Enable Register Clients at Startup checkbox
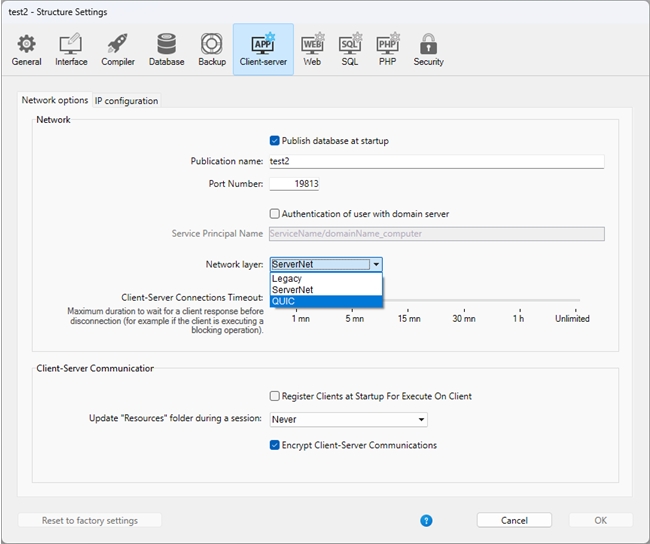Screen dimensions: 650x544 click(275, 396)
